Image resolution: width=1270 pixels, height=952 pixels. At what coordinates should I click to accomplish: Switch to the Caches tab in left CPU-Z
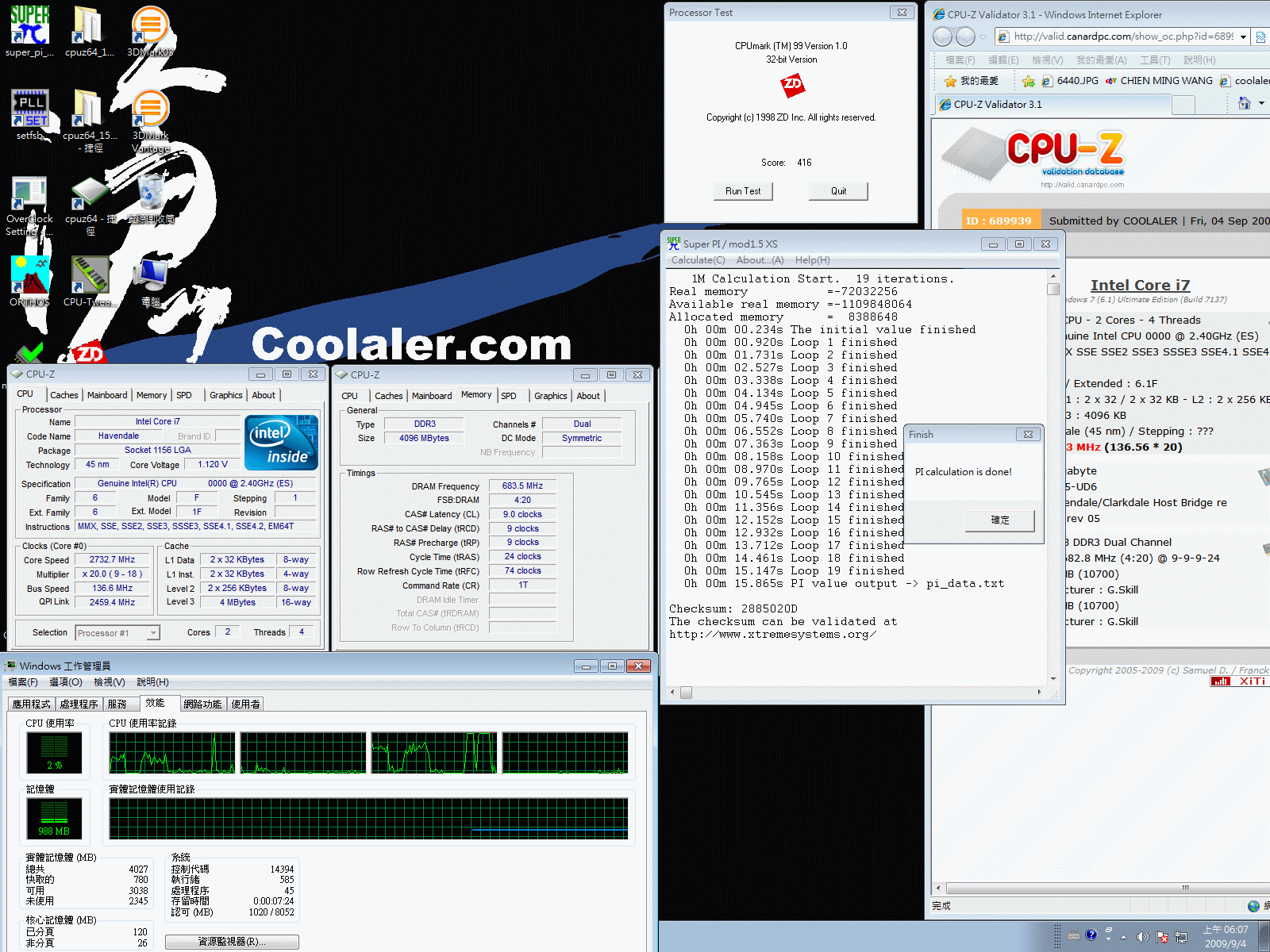64,395
